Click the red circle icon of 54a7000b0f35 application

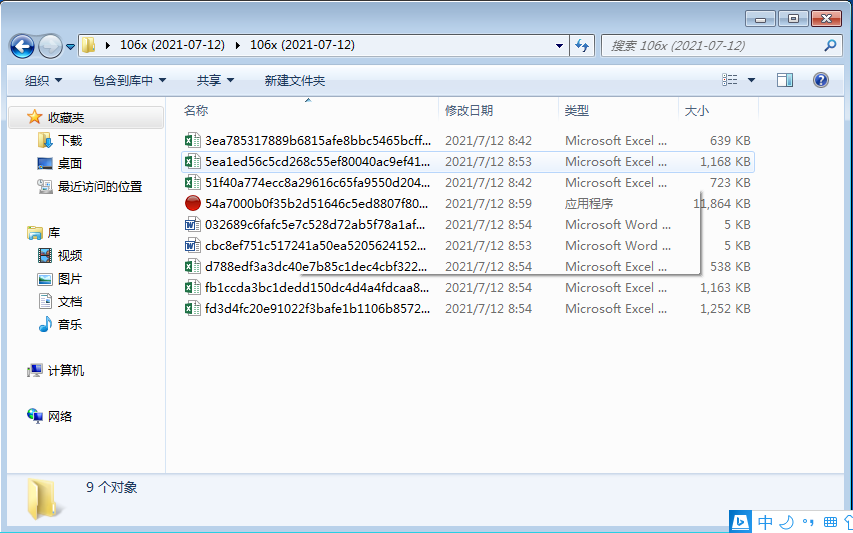click(x=193, y=203)
